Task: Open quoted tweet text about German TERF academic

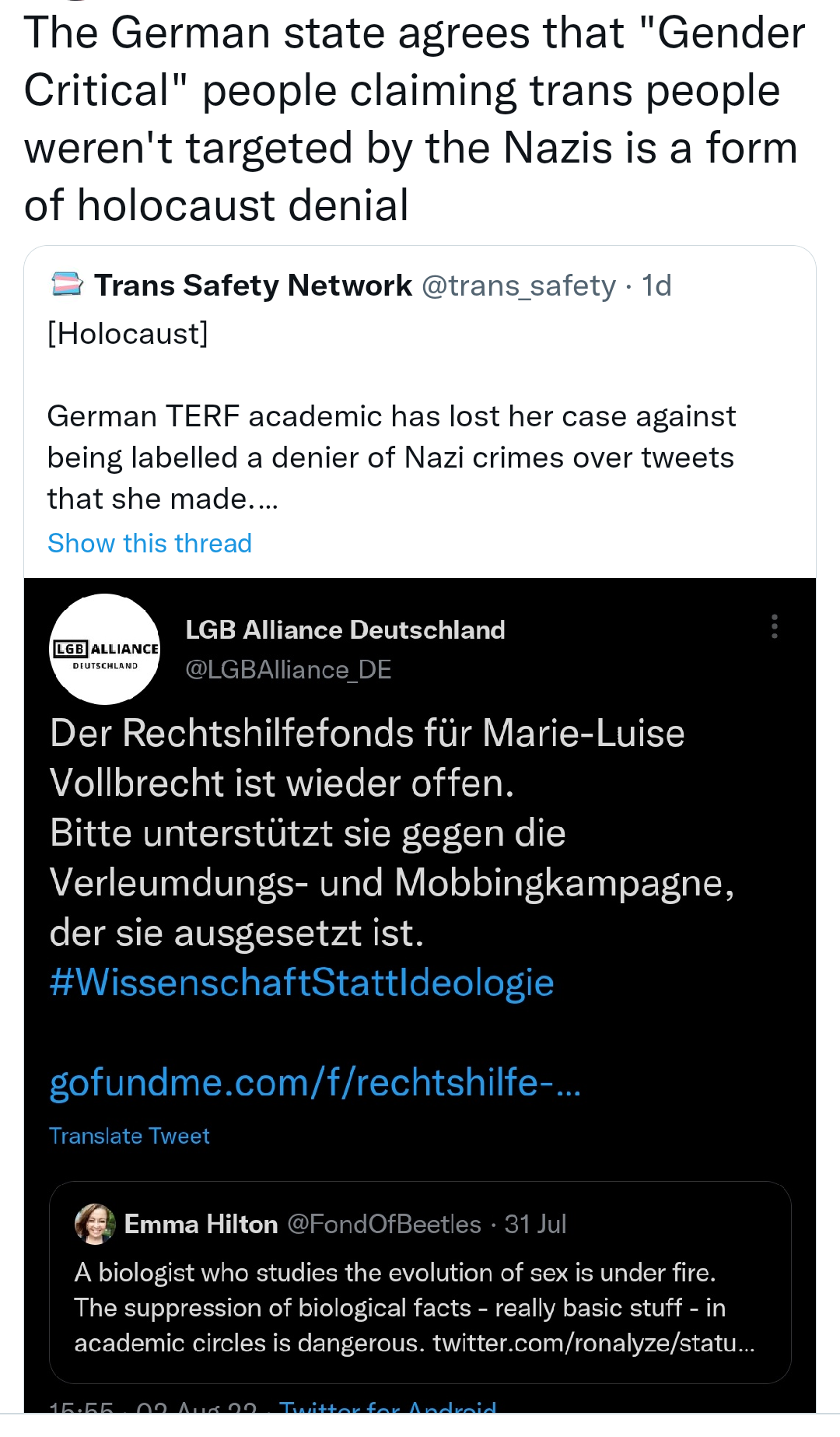Action: click(x=390, y=457)
